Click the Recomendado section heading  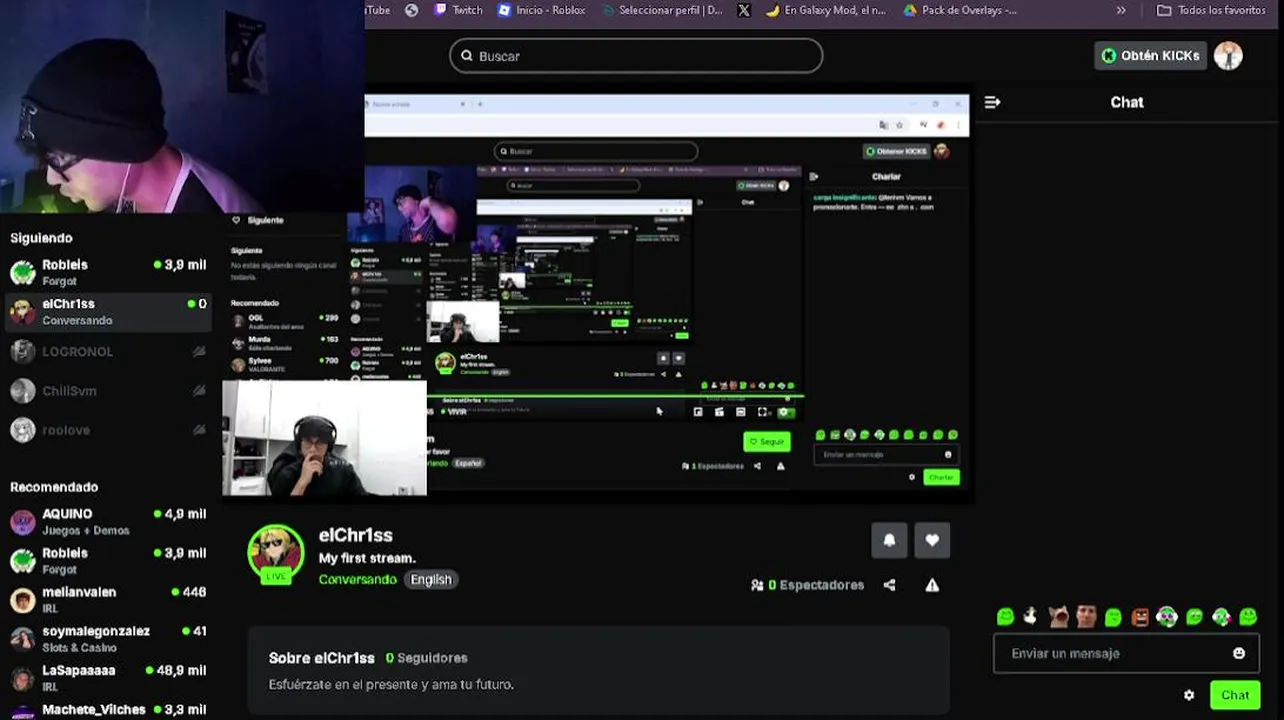54,487
